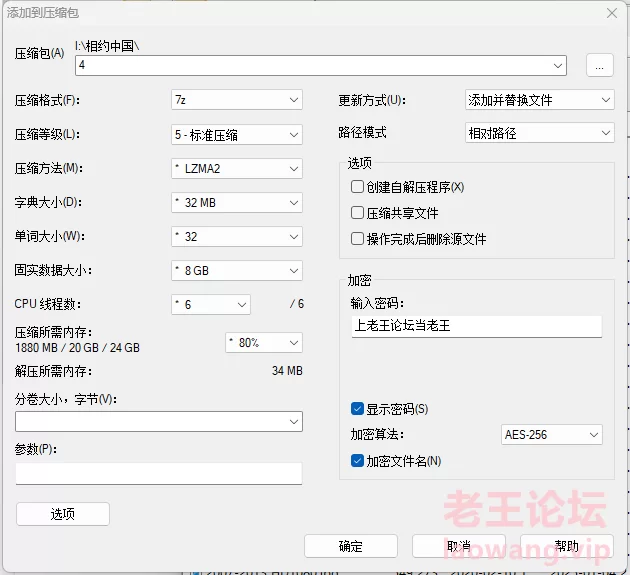The image size is (630, 575).
Task: Expand the 单词大小 dropdown showing 32
Action: coord(237,237)
